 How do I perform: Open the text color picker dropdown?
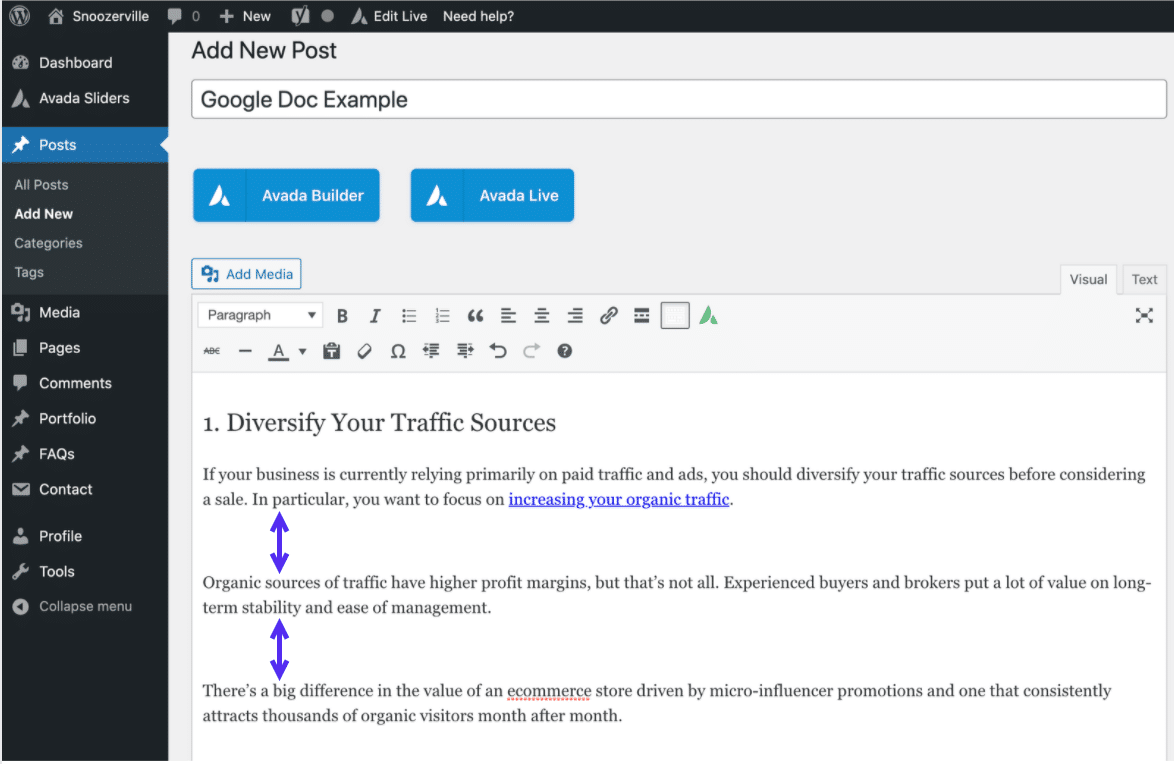click(302, 351)
